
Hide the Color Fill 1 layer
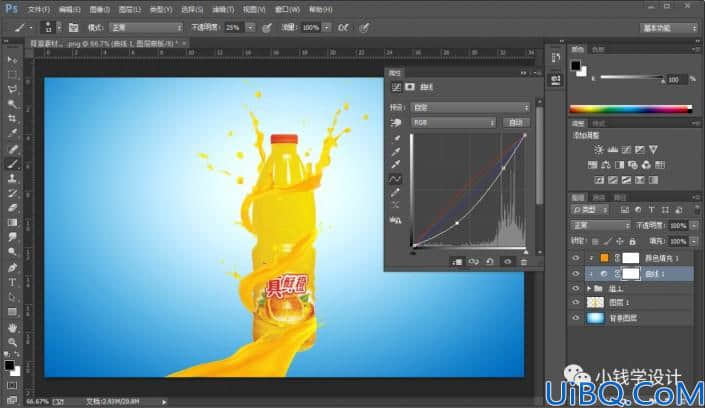(576, 258)
